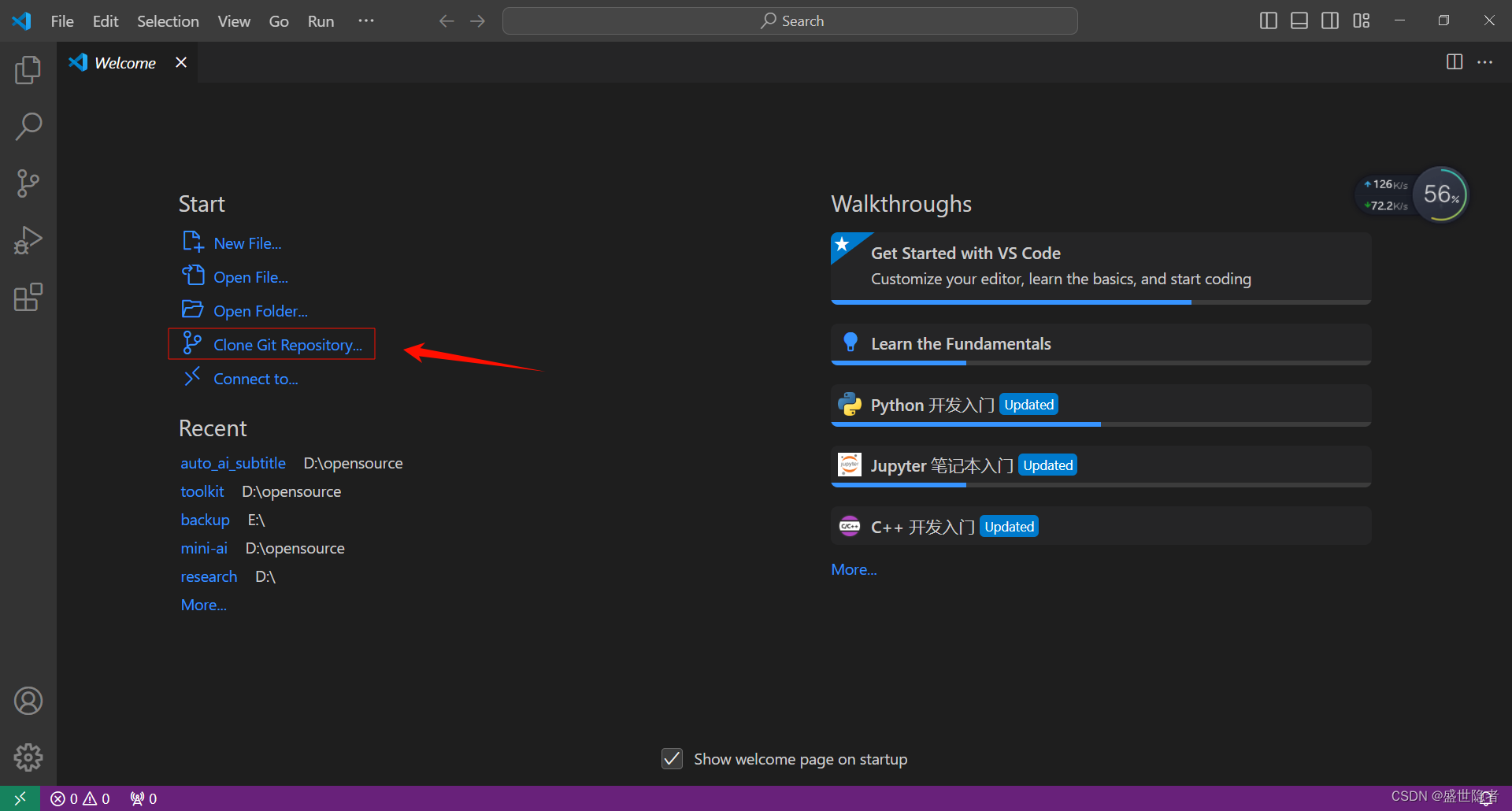The width and height of the screenshot is (1512, 811).
Task: Open recent folder backup
Action: click(205, 520)
